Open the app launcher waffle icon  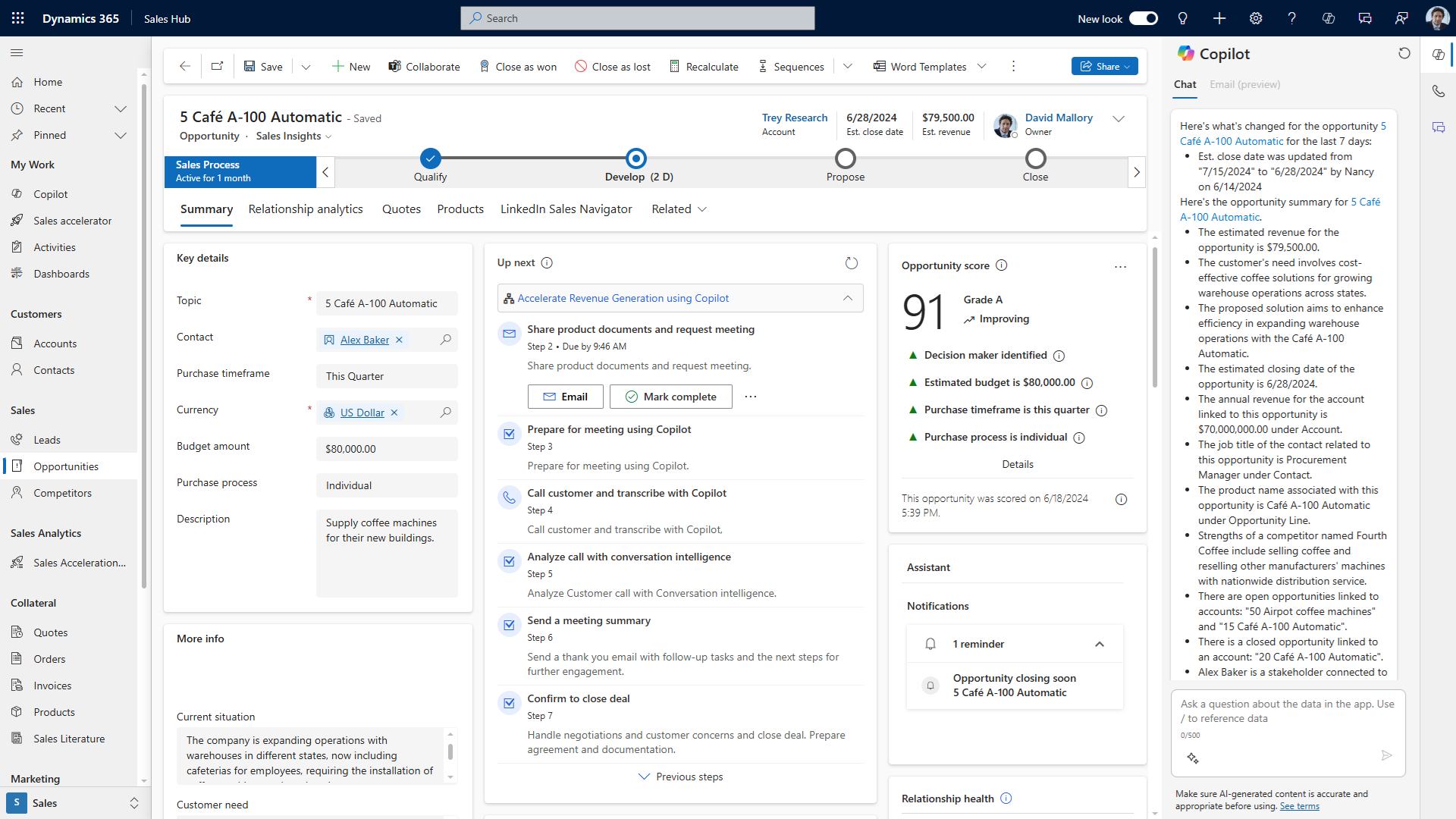pos(18,18)
